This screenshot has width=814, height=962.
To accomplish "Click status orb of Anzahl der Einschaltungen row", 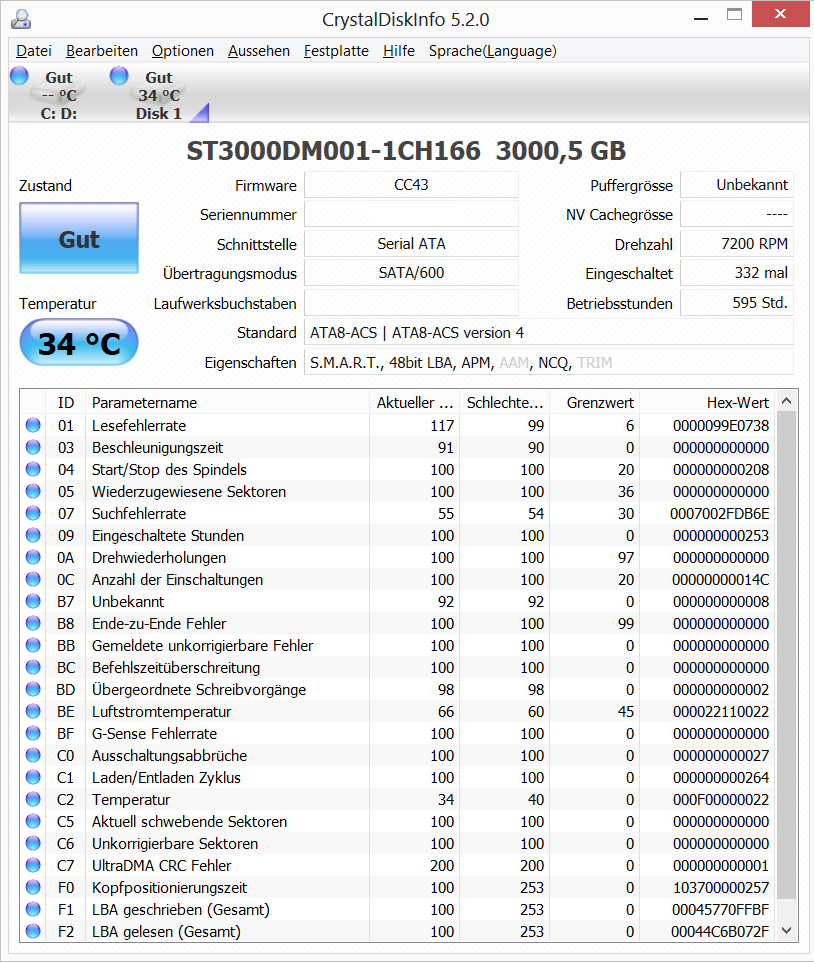I will 33,580.
